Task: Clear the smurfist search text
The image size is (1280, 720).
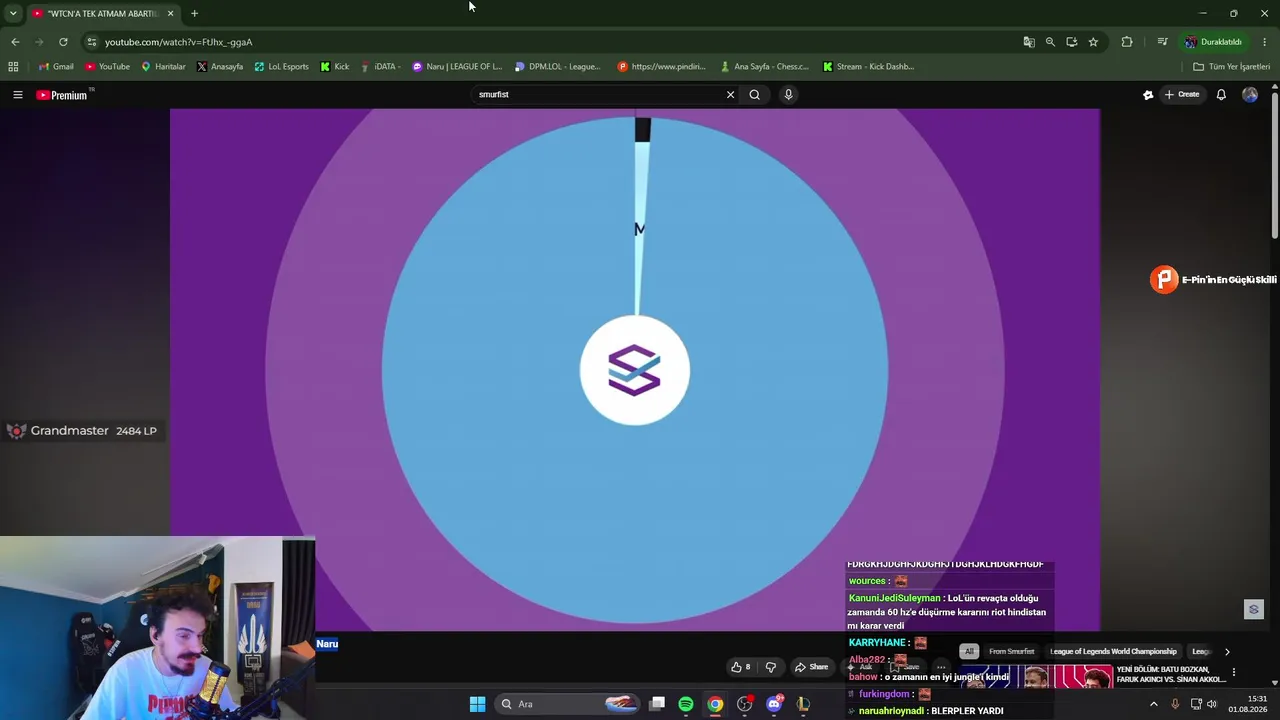Action: (730, 95)
